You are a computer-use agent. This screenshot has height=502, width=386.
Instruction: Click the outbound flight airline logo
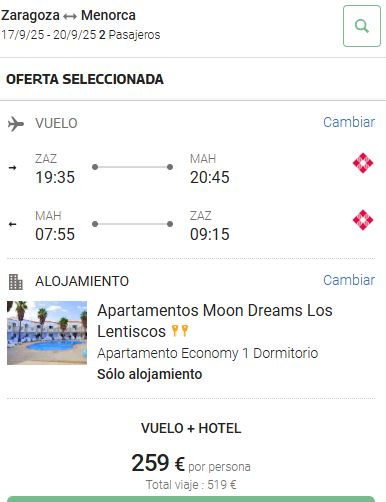coord(363,163)
